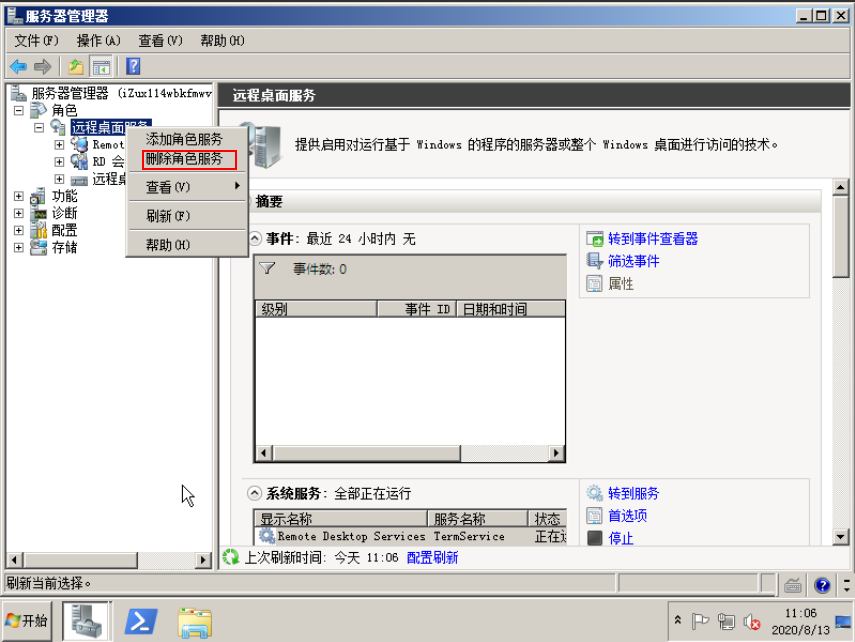The image size is (855, 642).
Task: Expand the RD 会 tree subnode
Action: (x=59, y=162)
